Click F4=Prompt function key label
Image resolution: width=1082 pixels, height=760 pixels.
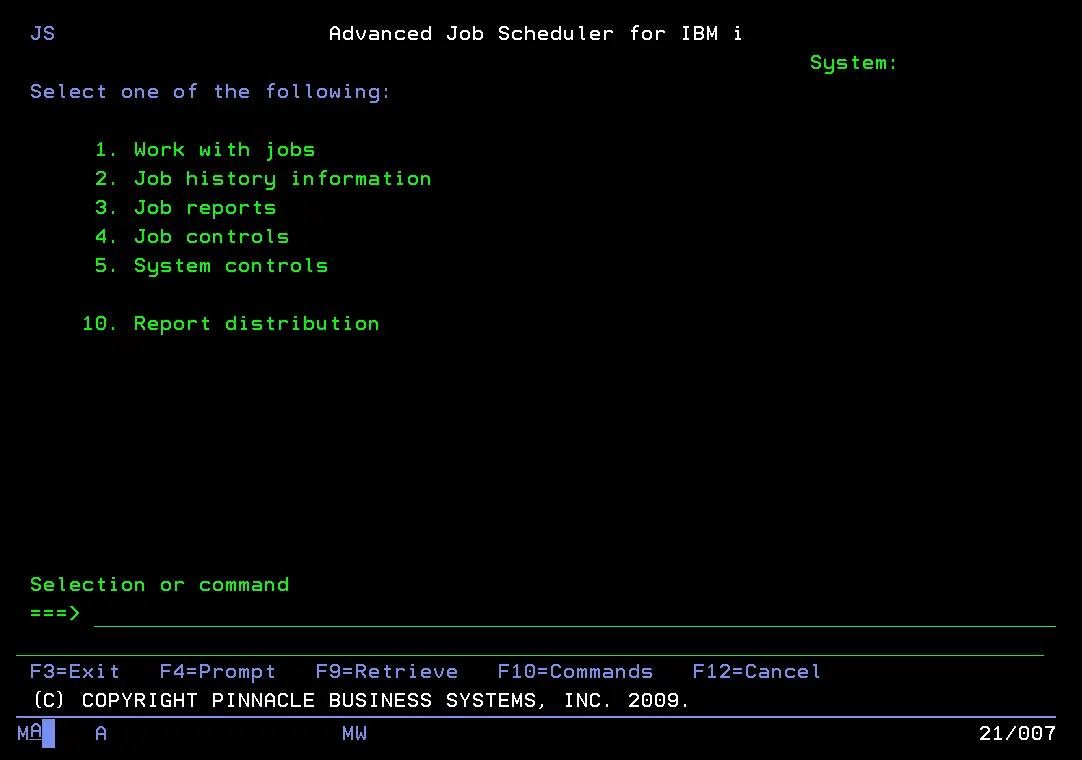217,672
